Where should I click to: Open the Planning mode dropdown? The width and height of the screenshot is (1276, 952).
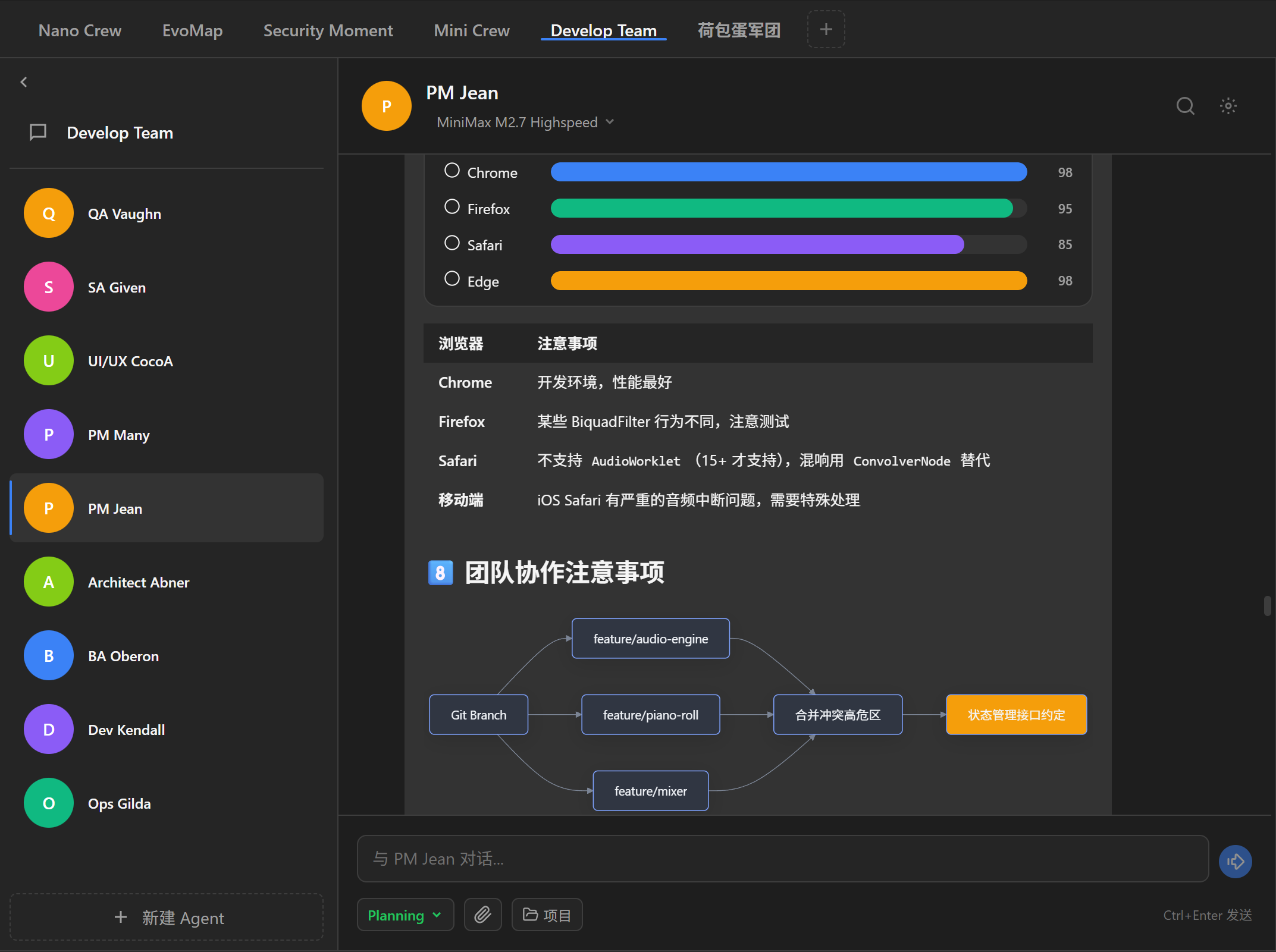(x=405, y=915)
